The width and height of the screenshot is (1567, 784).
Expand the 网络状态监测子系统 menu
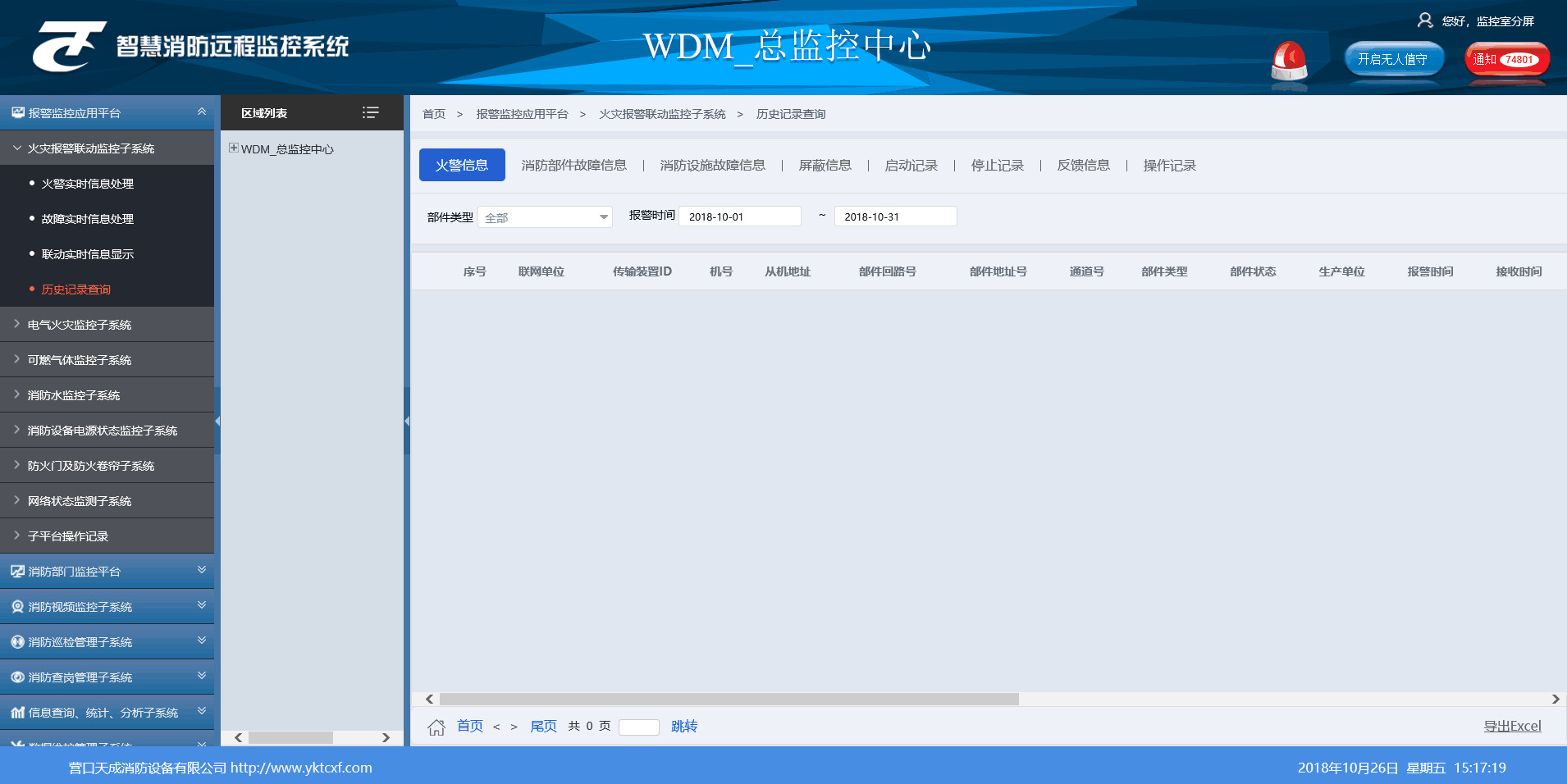16,500
